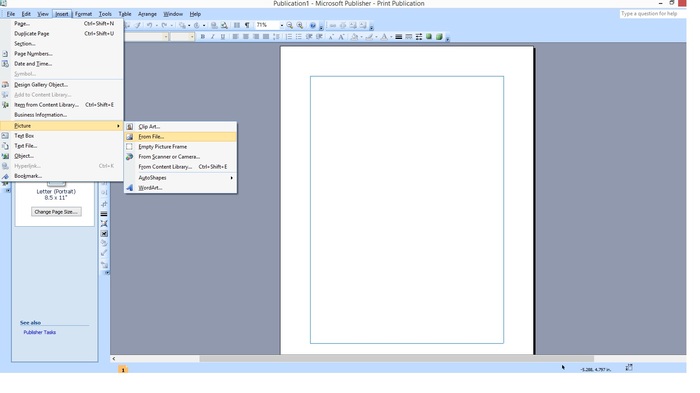Click the Format Painter brush icon

pyautogui.click(x=138, y=25)
